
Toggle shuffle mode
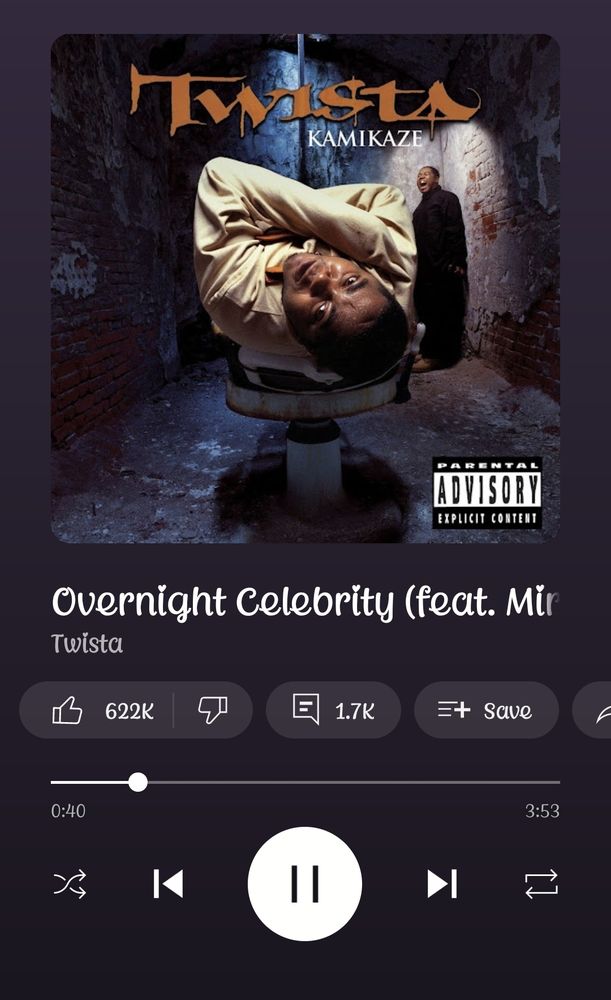coord(70,884)
